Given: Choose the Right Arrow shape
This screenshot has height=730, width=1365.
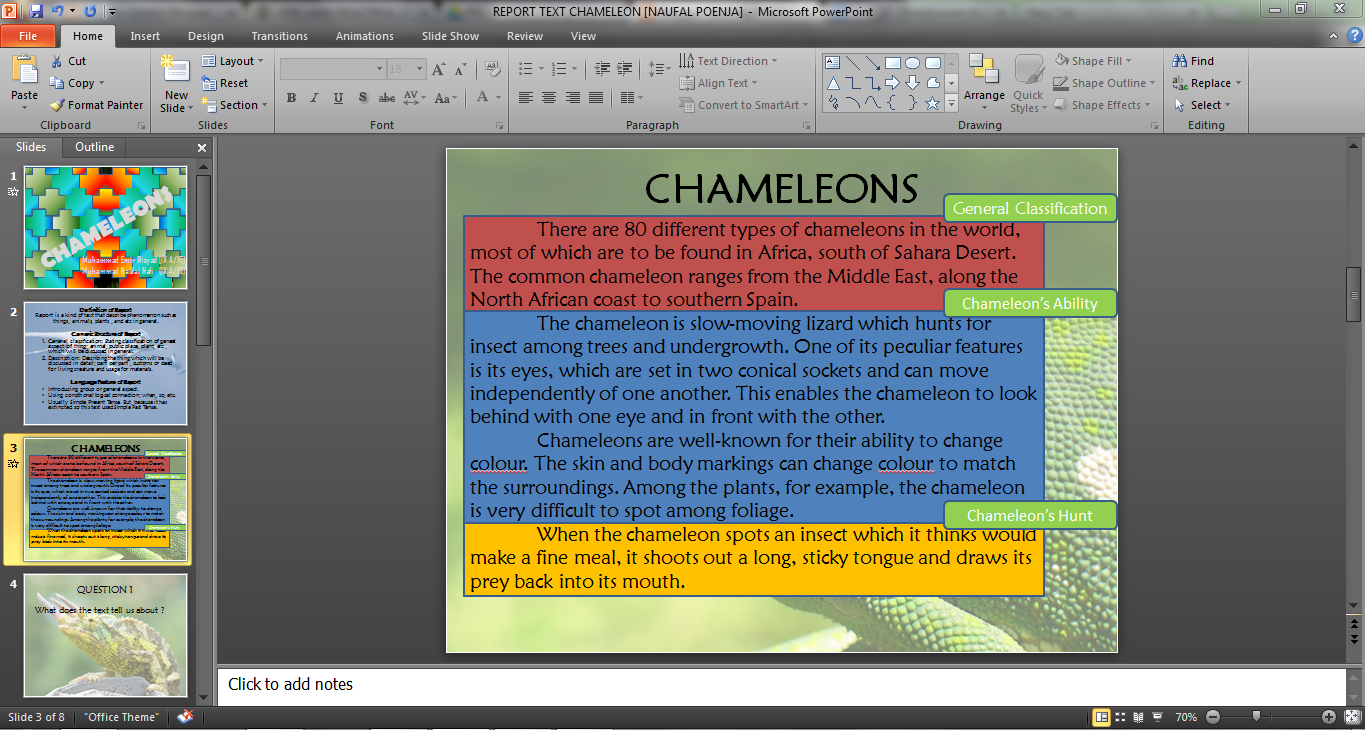Looking at the screenshot, I should pos(892,82).
